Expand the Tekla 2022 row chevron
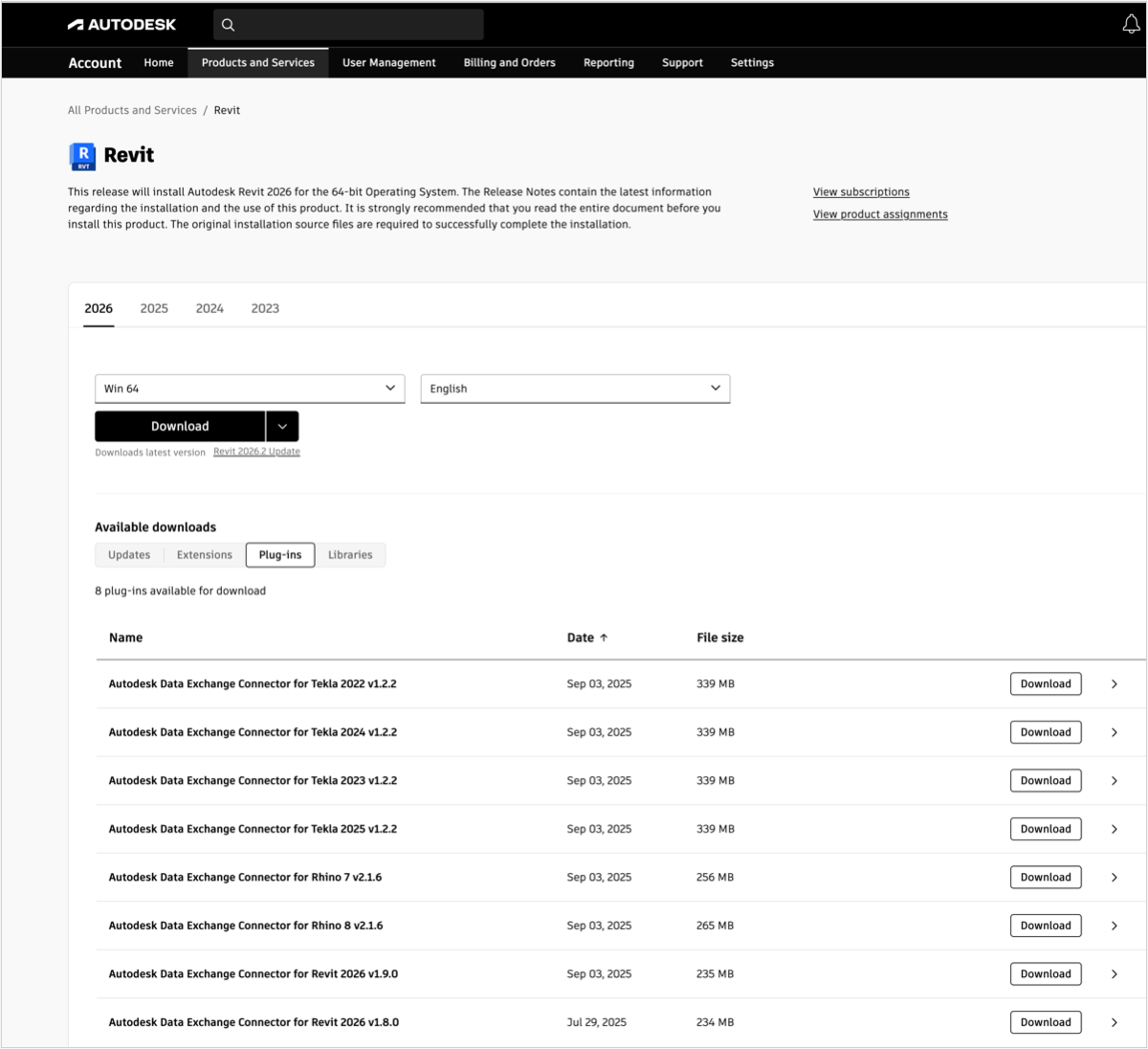 tap(1115, 684)
